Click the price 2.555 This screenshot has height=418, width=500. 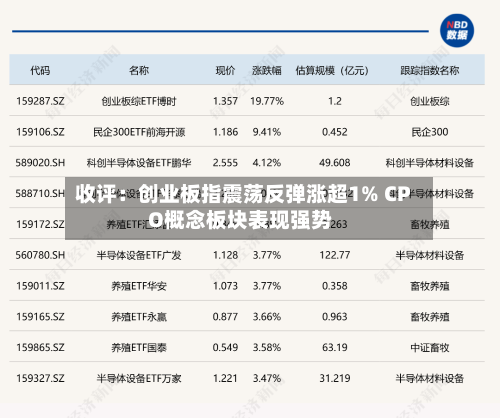pyautogui.click(x=225, y=163)
